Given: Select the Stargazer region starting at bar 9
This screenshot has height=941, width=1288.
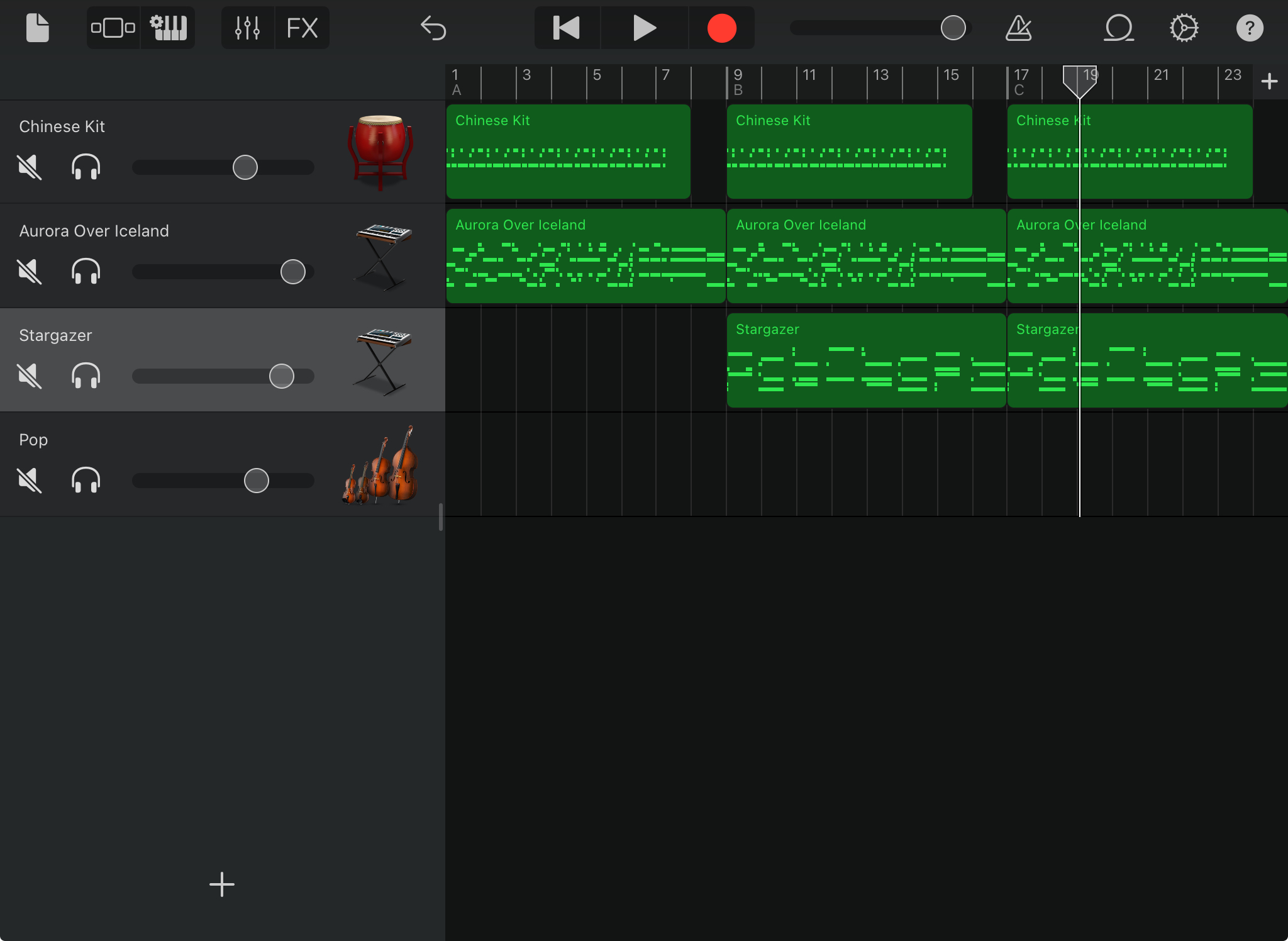Looking at the screenshot, I should coord(865,359).
